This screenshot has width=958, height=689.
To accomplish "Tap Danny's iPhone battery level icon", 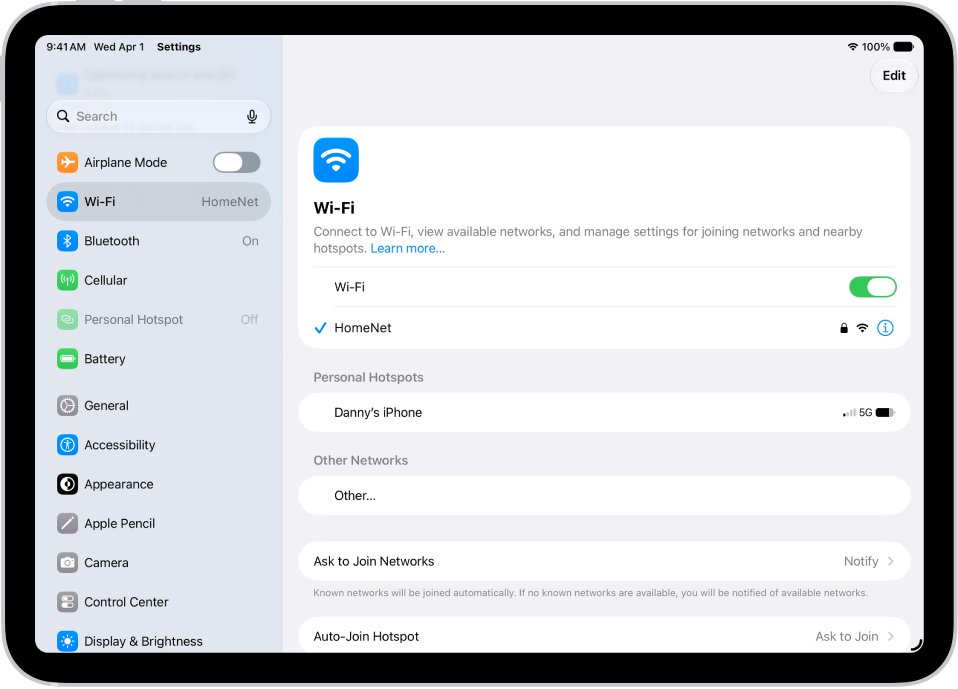I will tap(885, 413).
